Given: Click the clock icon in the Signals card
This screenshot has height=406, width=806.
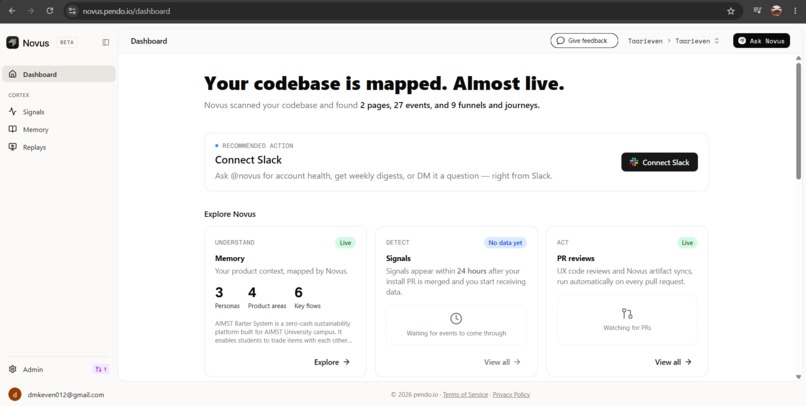Looking at the screenshot, I should tap(456, 319).
